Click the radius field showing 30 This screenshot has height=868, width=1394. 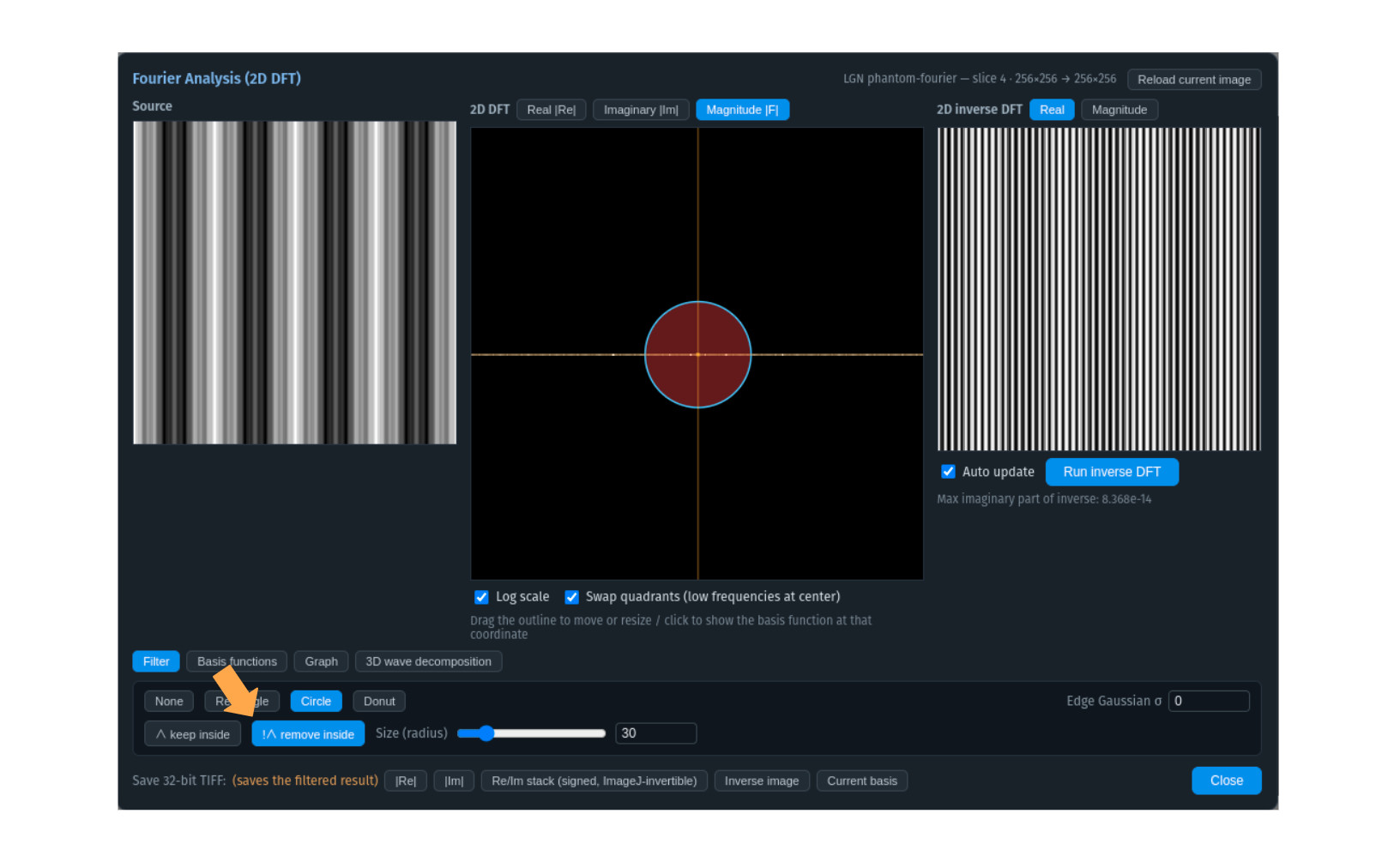point(655,733)
